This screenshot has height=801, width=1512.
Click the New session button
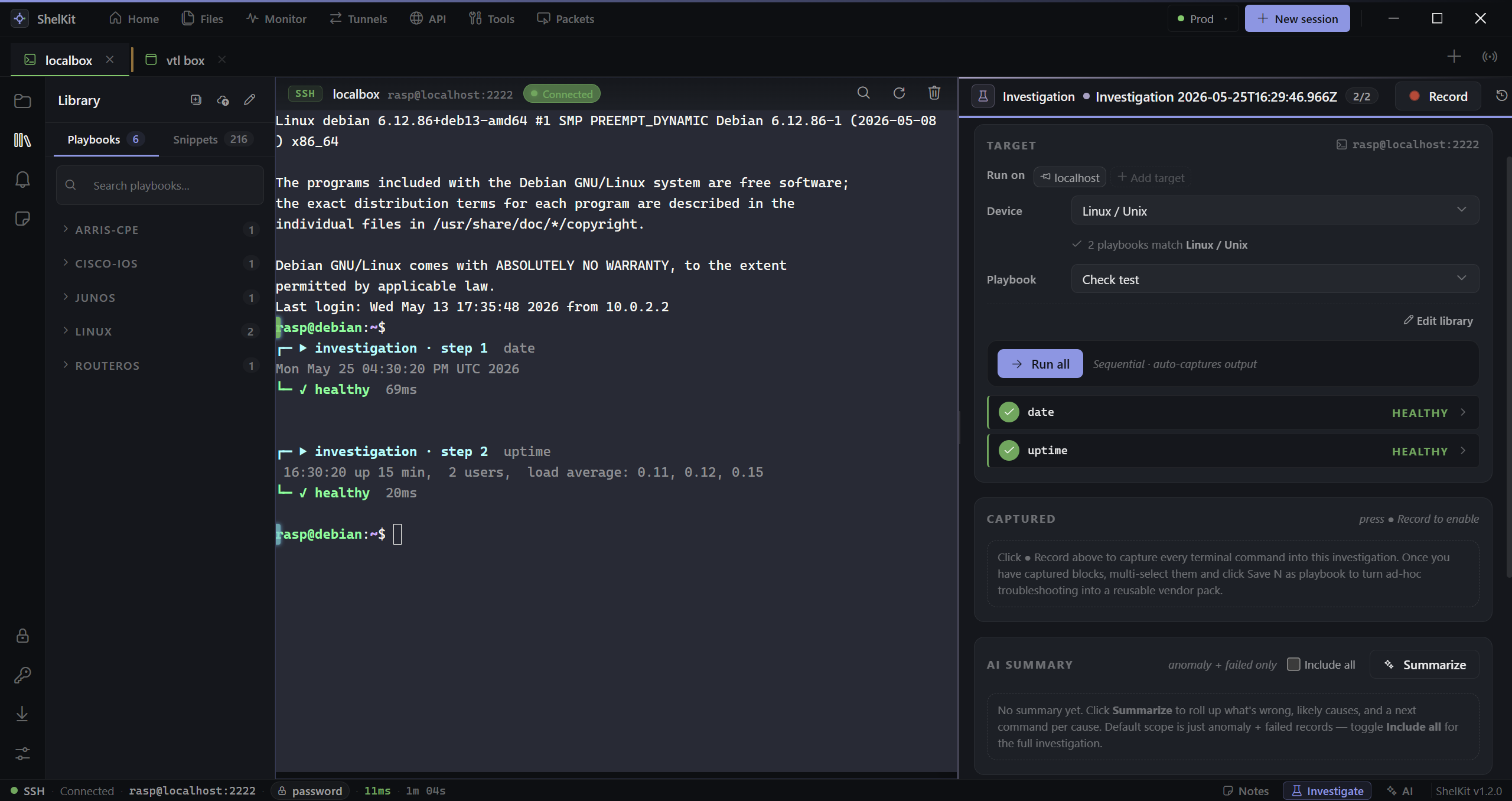[x=1297, y=19]
